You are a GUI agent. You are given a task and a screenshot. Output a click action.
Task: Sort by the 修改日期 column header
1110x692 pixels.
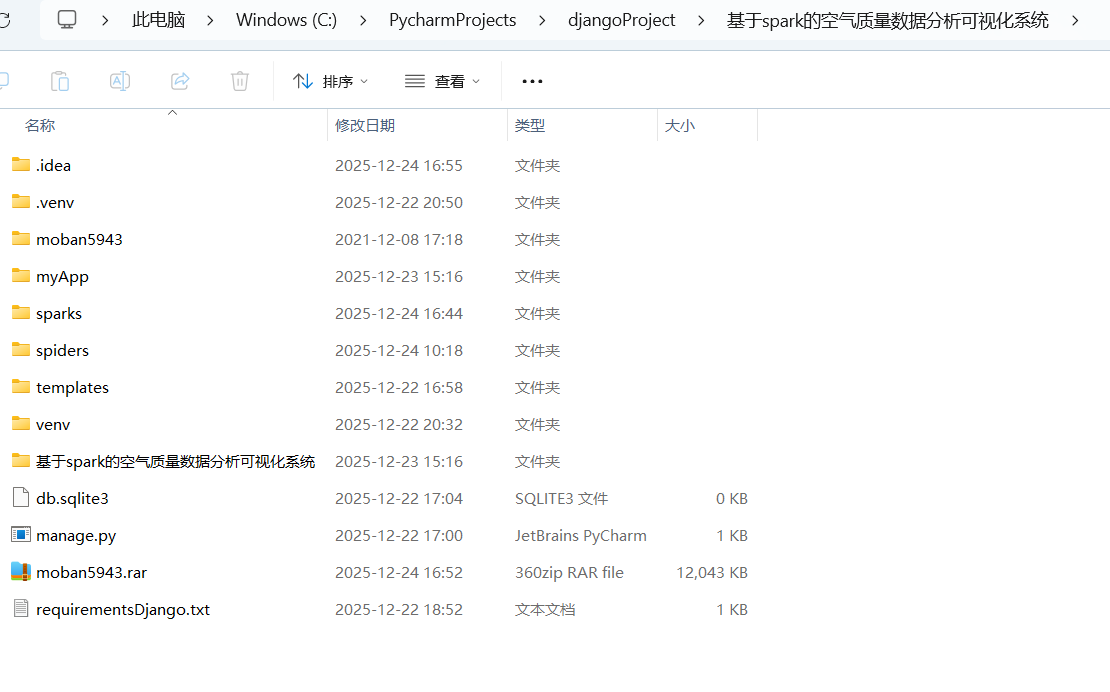tap(365, 125)
